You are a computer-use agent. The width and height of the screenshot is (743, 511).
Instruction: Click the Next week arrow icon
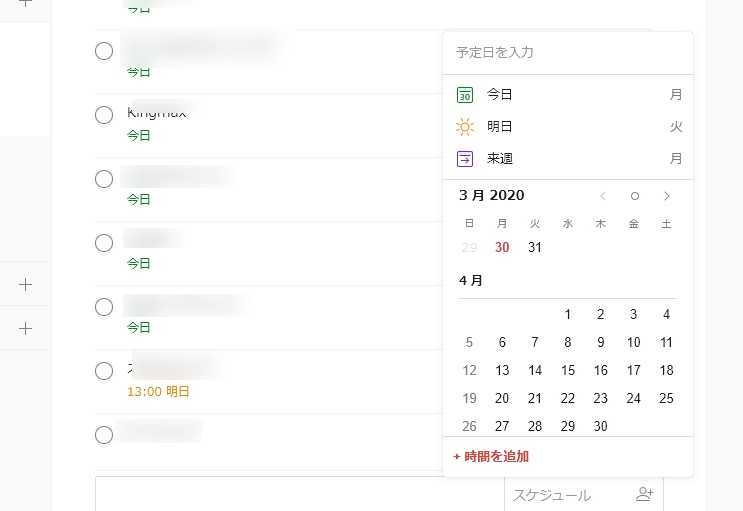(x=465, y=159)
